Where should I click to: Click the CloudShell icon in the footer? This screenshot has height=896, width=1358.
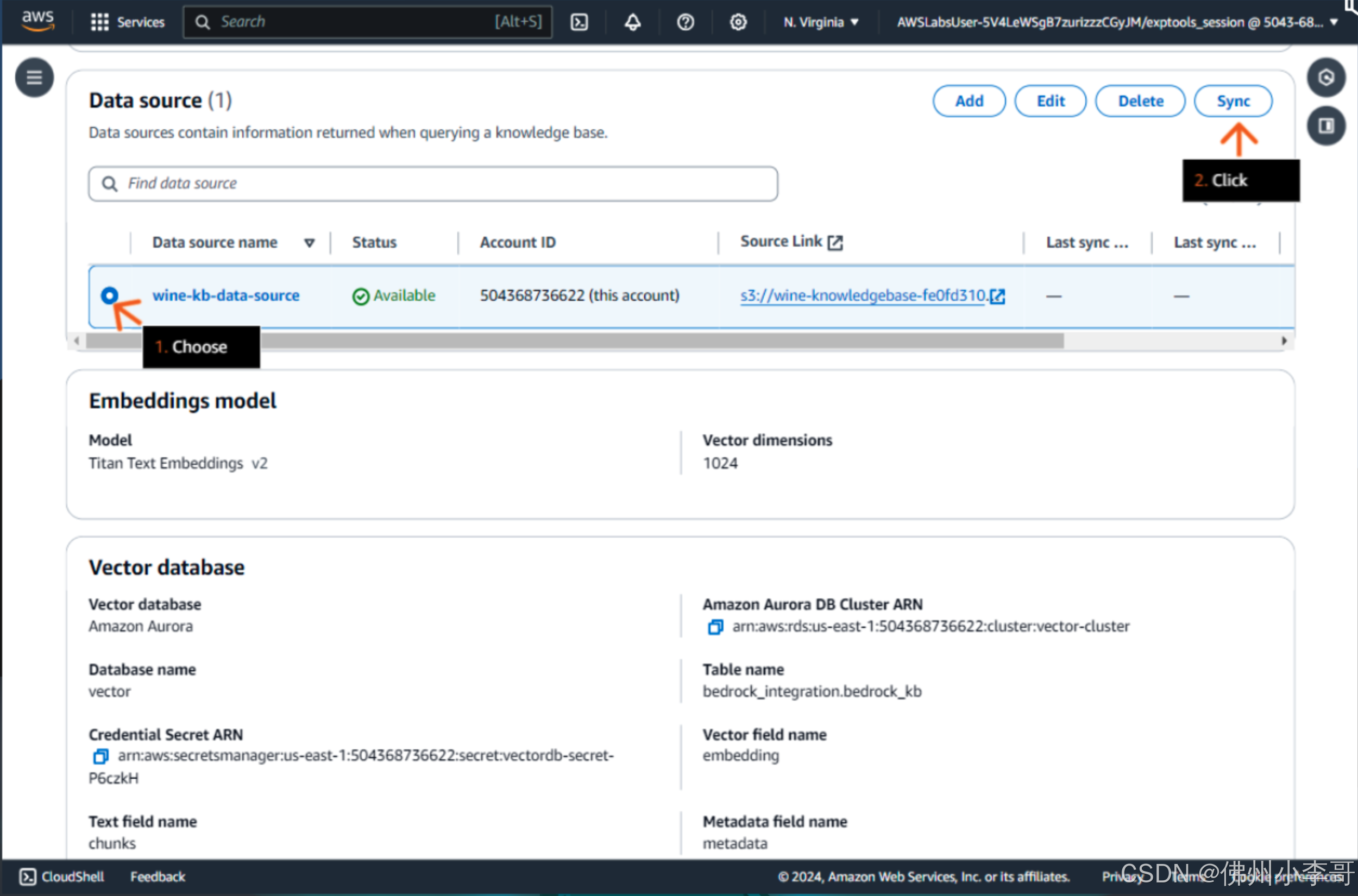pyautogui.click(x=28, y=876)
